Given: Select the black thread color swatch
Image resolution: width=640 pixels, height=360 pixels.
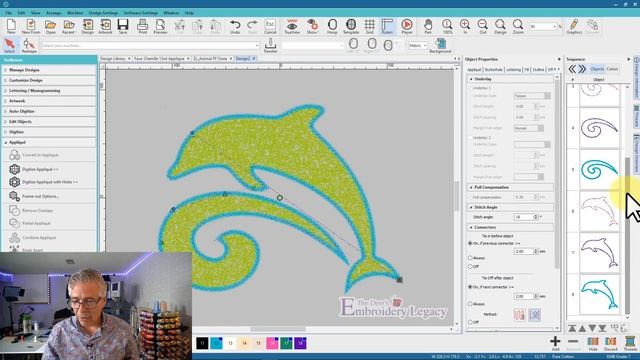Looking at the screenshot, I should coord(202,343).
